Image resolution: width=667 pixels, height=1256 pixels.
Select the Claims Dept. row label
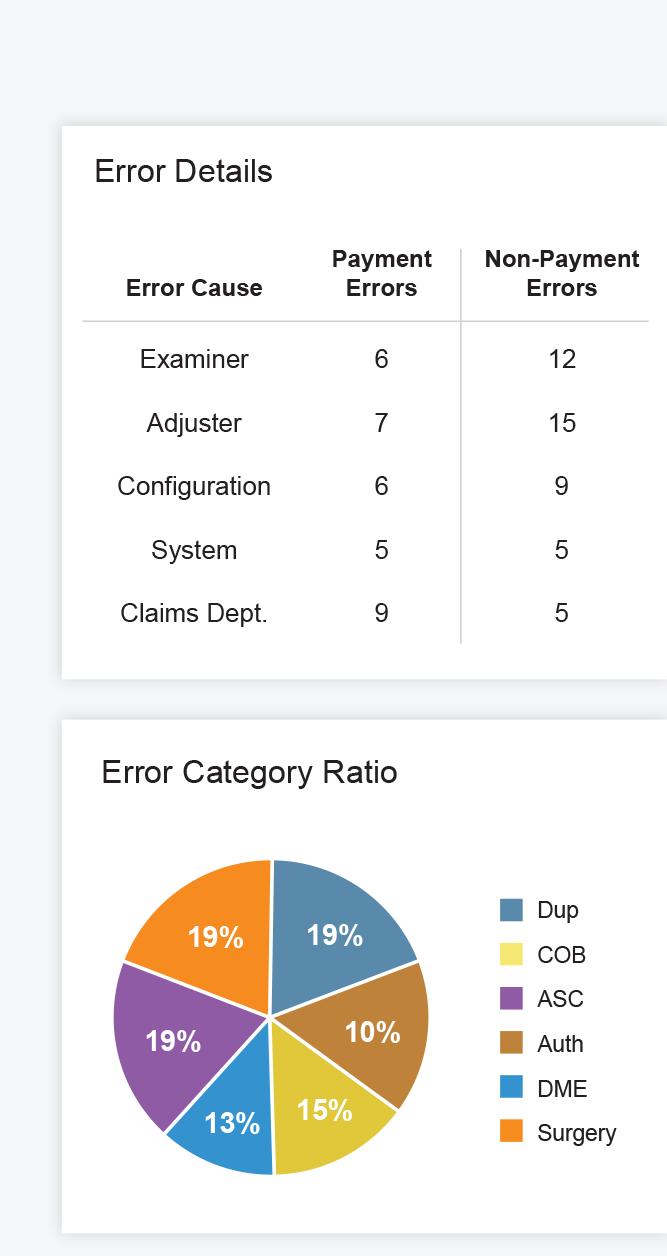click(x=194, y=613)
